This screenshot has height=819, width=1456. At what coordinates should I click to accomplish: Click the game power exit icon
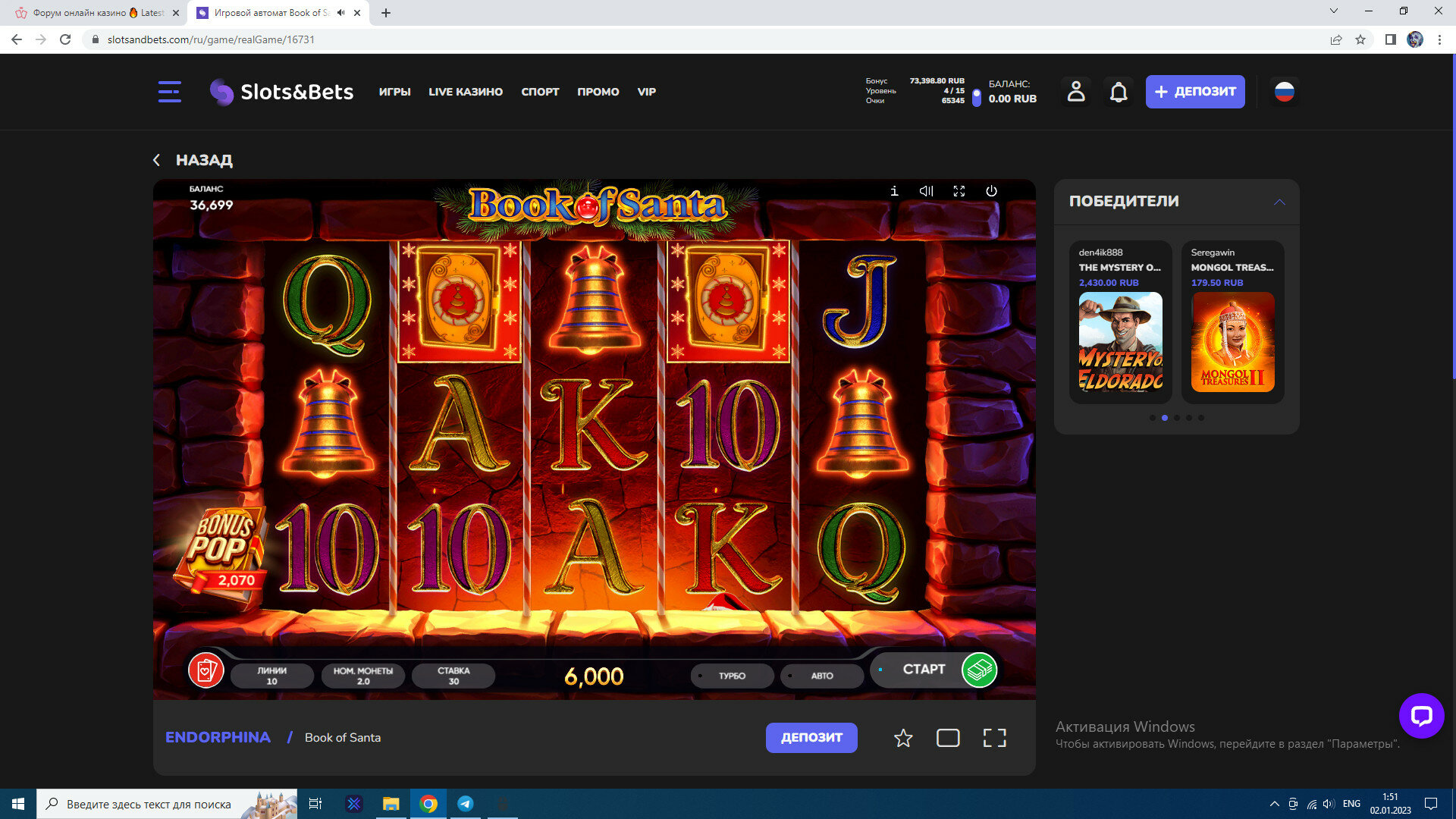(991, 191)
